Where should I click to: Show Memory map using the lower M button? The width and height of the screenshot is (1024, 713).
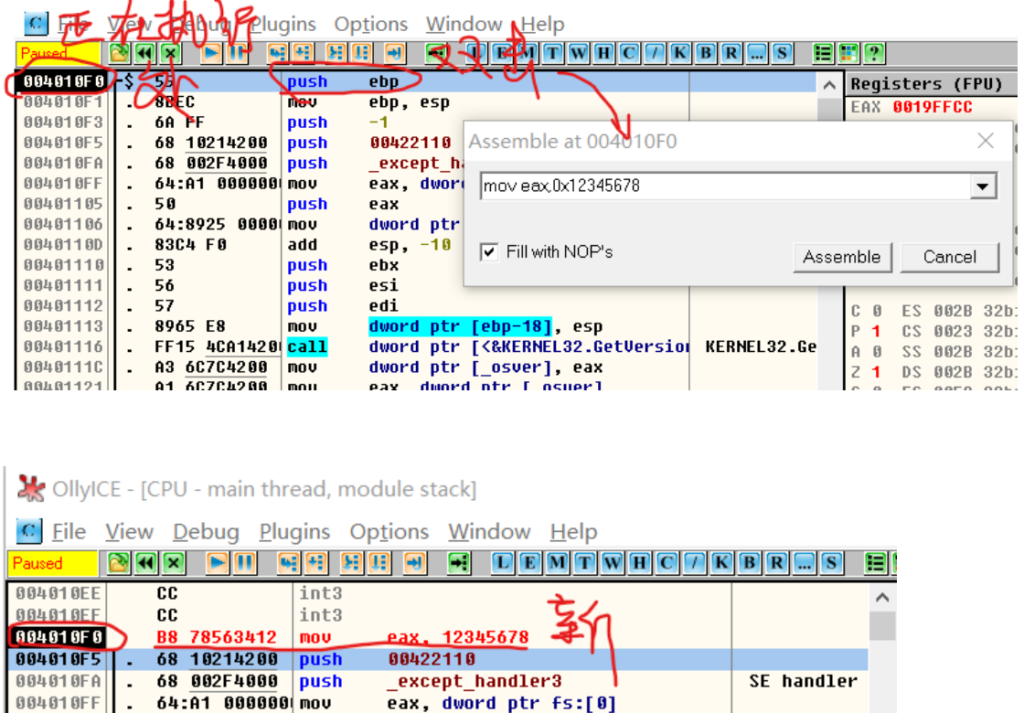tap(558, 563)
